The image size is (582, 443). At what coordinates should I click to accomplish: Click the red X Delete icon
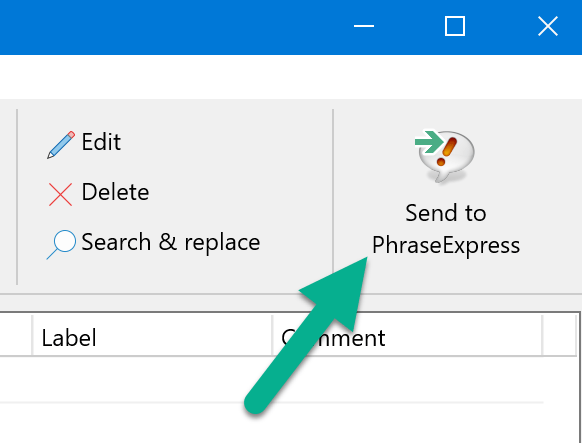(x=61, y=194)
